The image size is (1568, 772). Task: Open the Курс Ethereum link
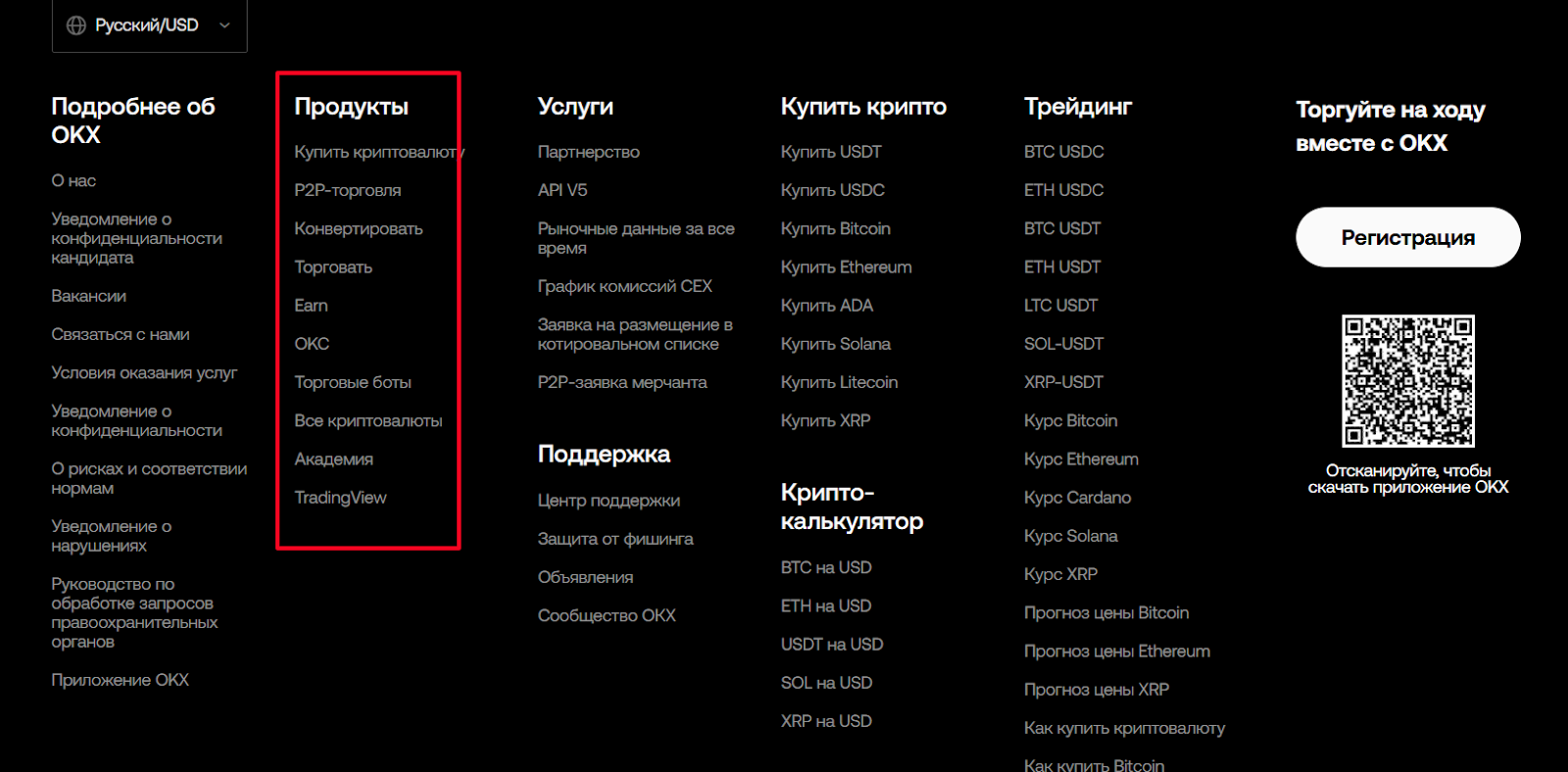coord(1081,459)
